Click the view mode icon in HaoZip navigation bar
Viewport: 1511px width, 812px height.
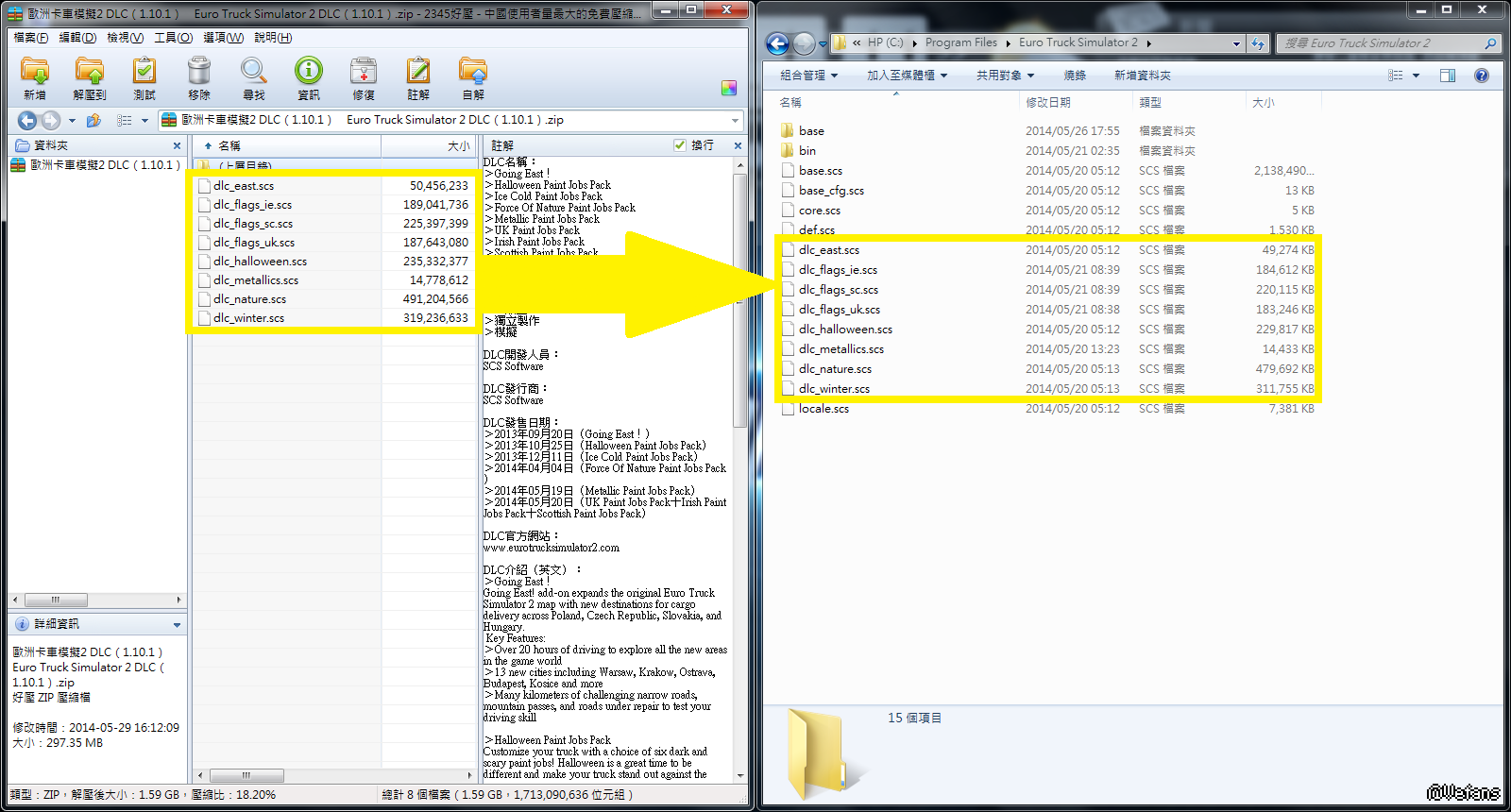[x=124, y=120]
